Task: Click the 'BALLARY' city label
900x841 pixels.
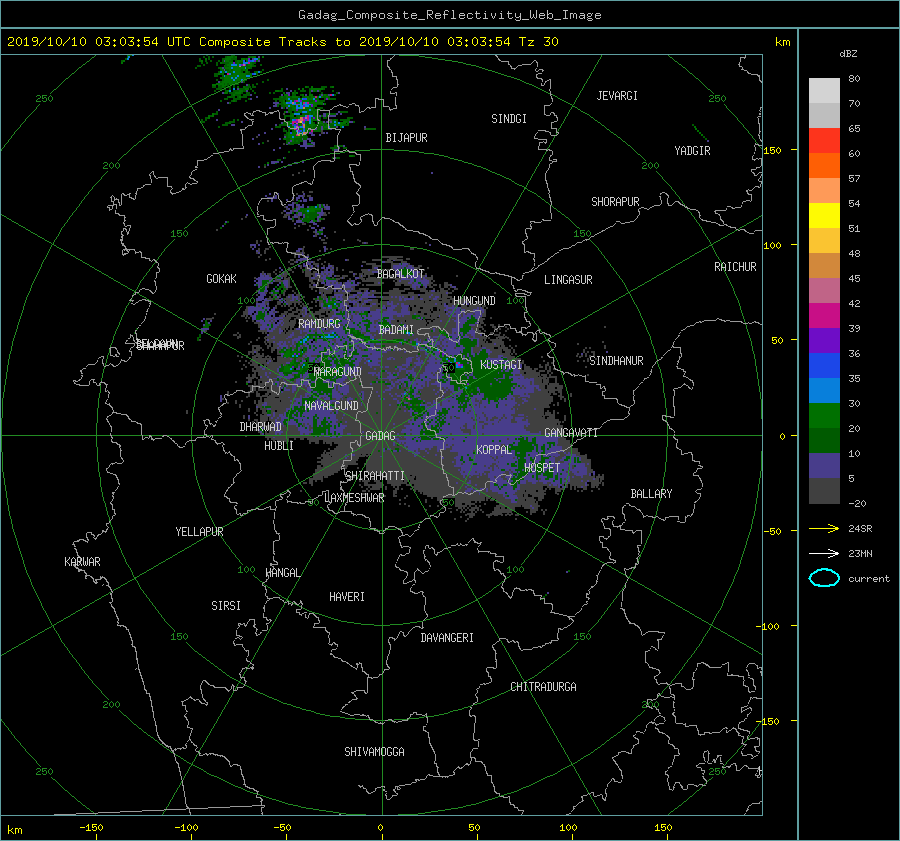Action: point(651,494)
